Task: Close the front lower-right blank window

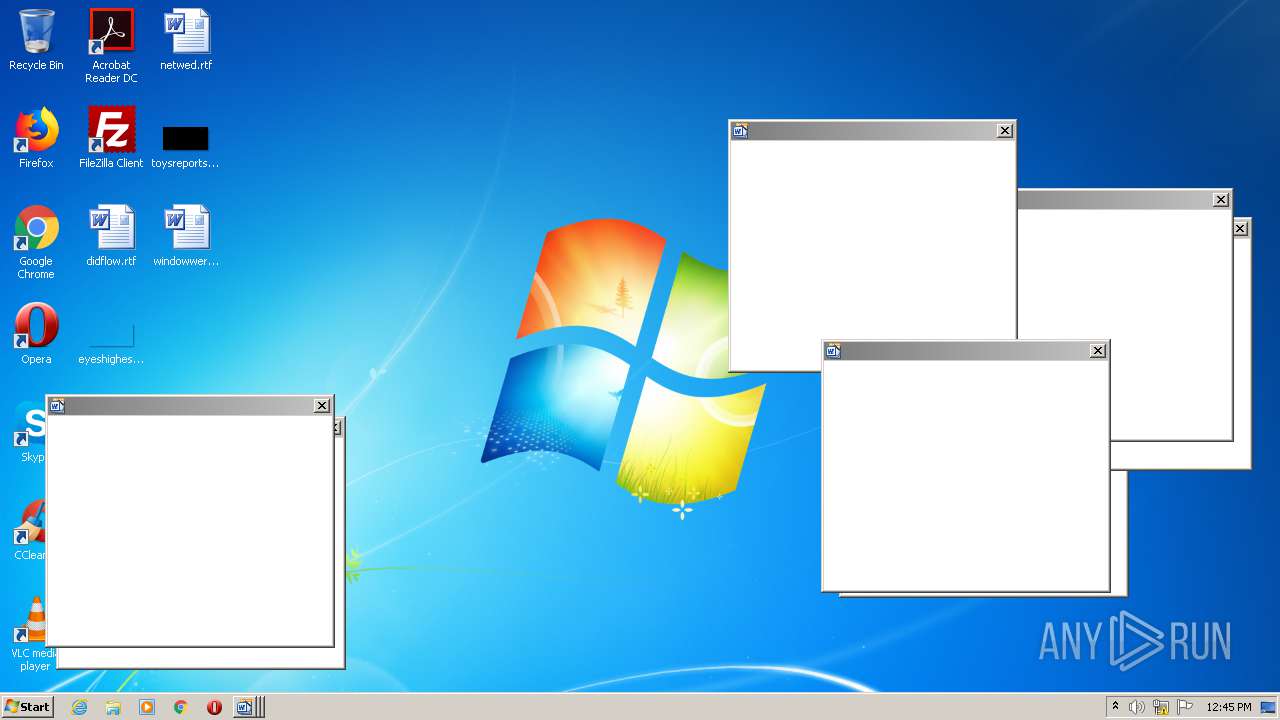Action: [x=1098, y=351]
